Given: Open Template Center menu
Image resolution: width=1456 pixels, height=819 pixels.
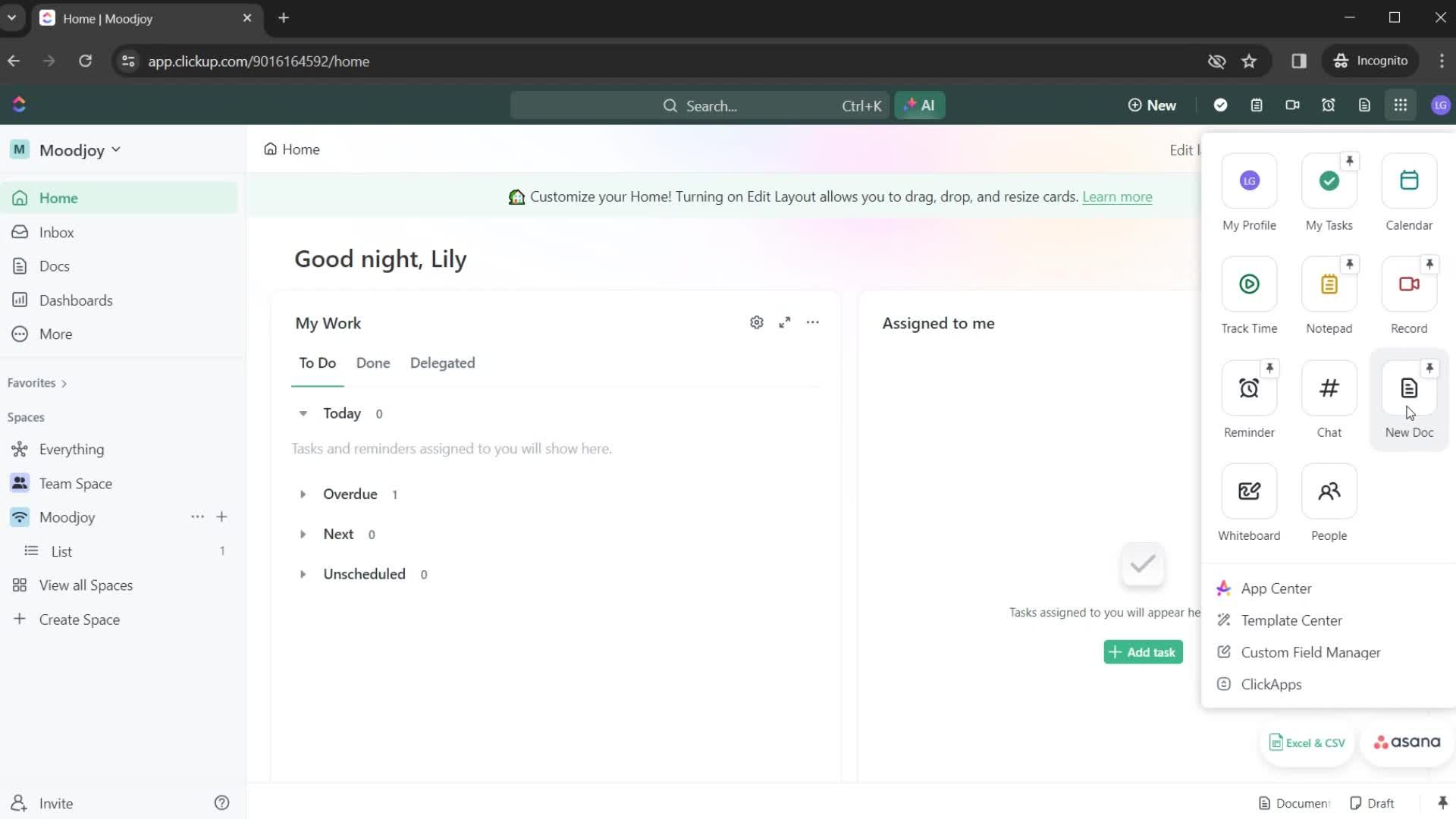Looking at the screenshot, I should tap(1290, 620).
